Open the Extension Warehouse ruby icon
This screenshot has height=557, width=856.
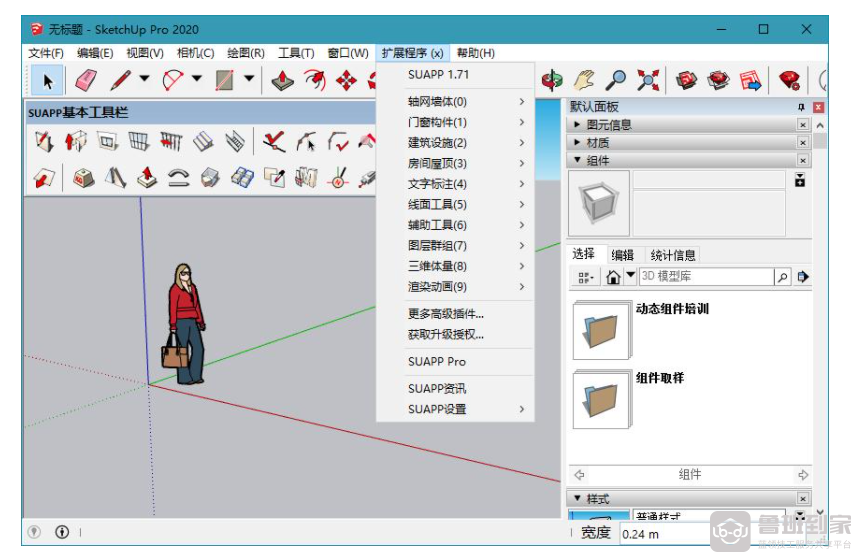pos(718,80)
